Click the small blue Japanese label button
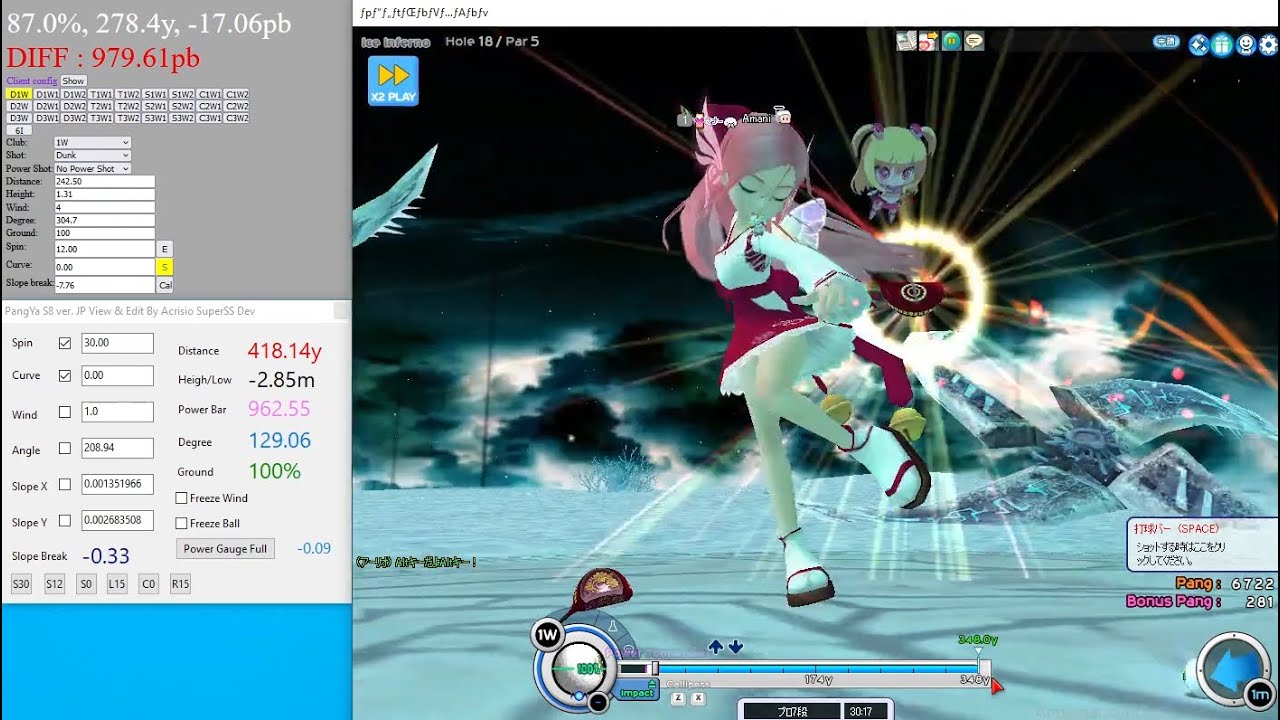This screenshot has height=720, width=1280. coord(1166,42)
